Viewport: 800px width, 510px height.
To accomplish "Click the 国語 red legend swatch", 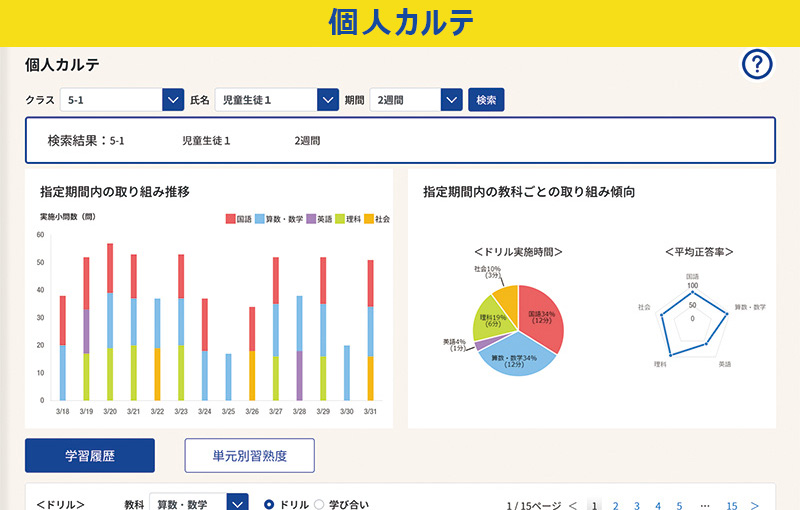I will [231, 219].
